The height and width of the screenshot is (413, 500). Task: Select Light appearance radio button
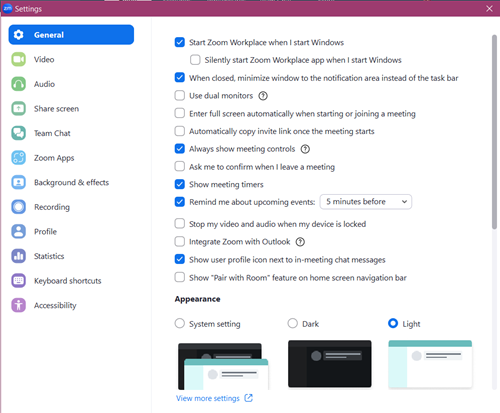pos(393,323)
